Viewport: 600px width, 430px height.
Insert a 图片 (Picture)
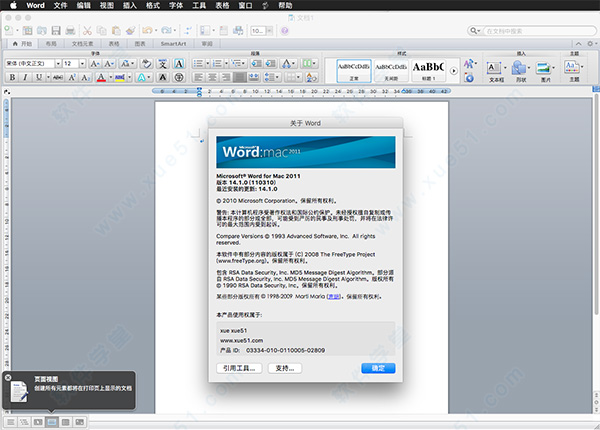pyautogui.click(x=545, y=72)
